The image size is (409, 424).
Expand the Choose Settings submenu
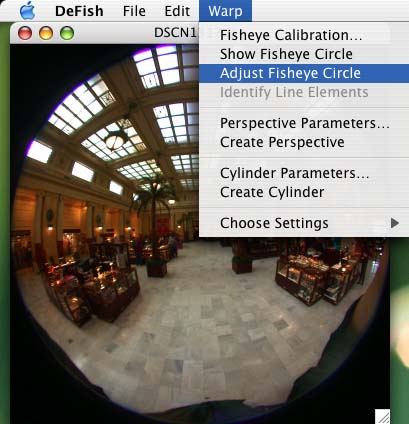point(304,223)
